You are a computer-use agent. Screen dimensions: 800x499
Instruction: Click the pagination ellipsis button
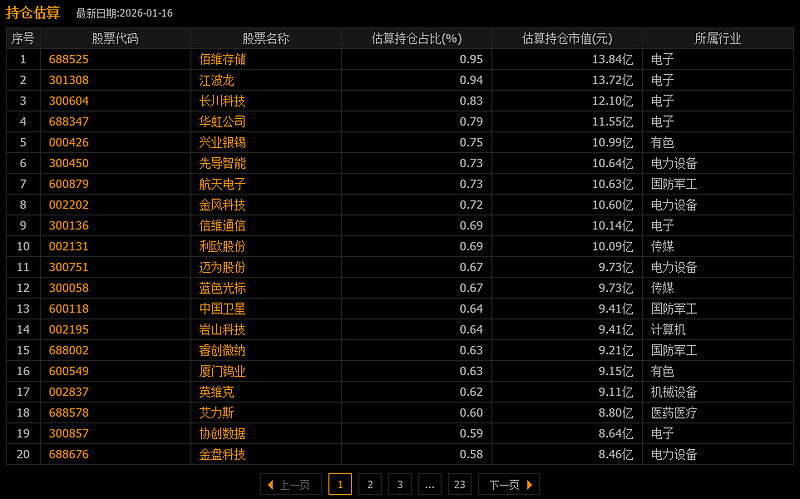[430, 484]
